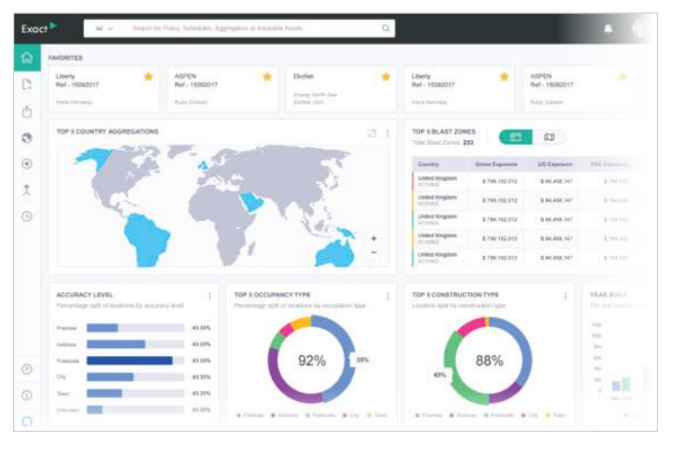The width and height of the screenshot is (678, 457).
Task: Click the globe icon in left sidebar
Action: 27,137
